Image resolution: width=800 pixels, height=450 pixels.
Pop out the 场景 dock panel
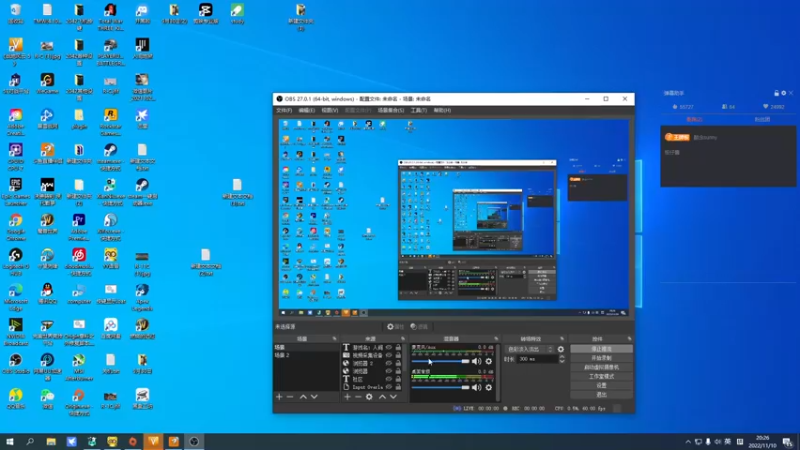click(x=335, y=339)
